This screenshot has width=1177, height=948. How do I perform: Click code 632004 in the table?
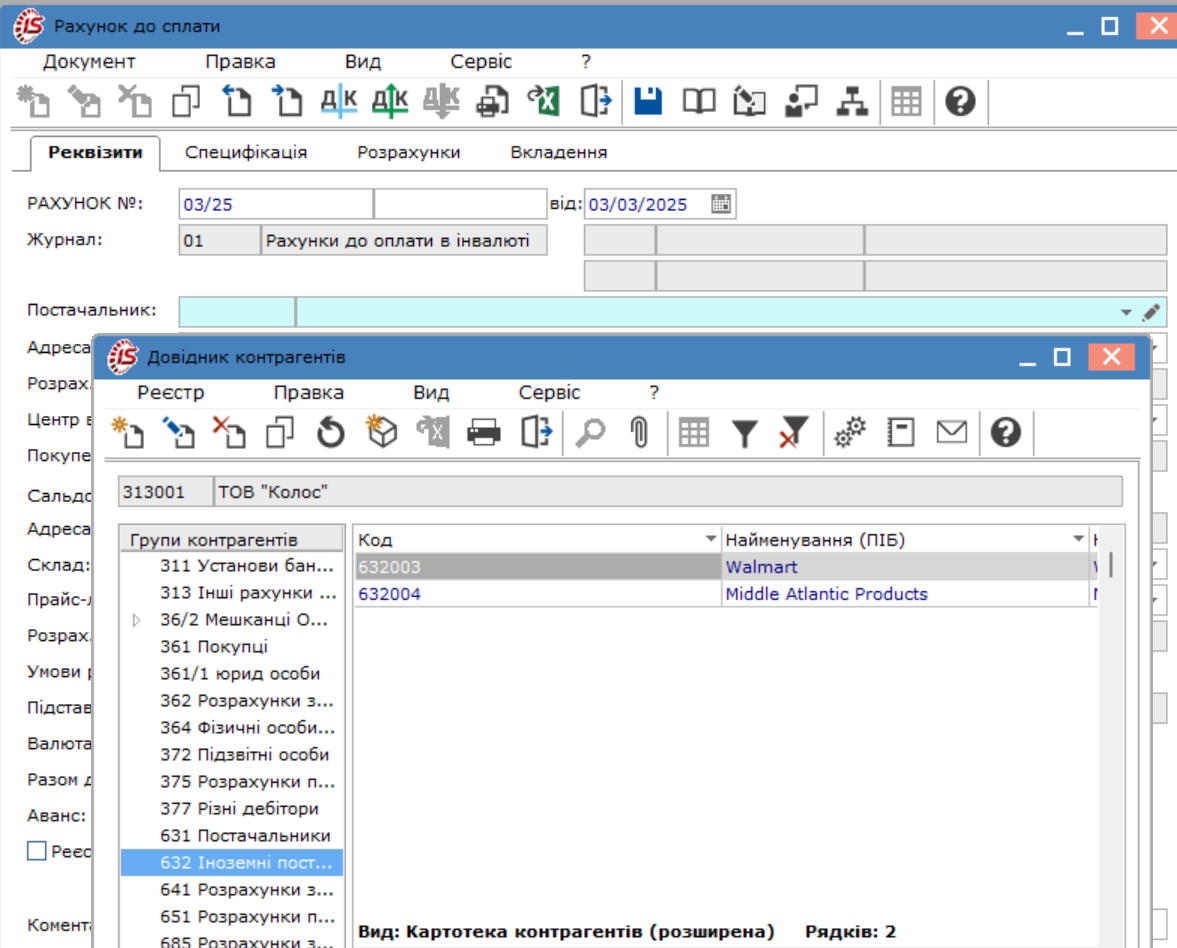pos(390,594)
